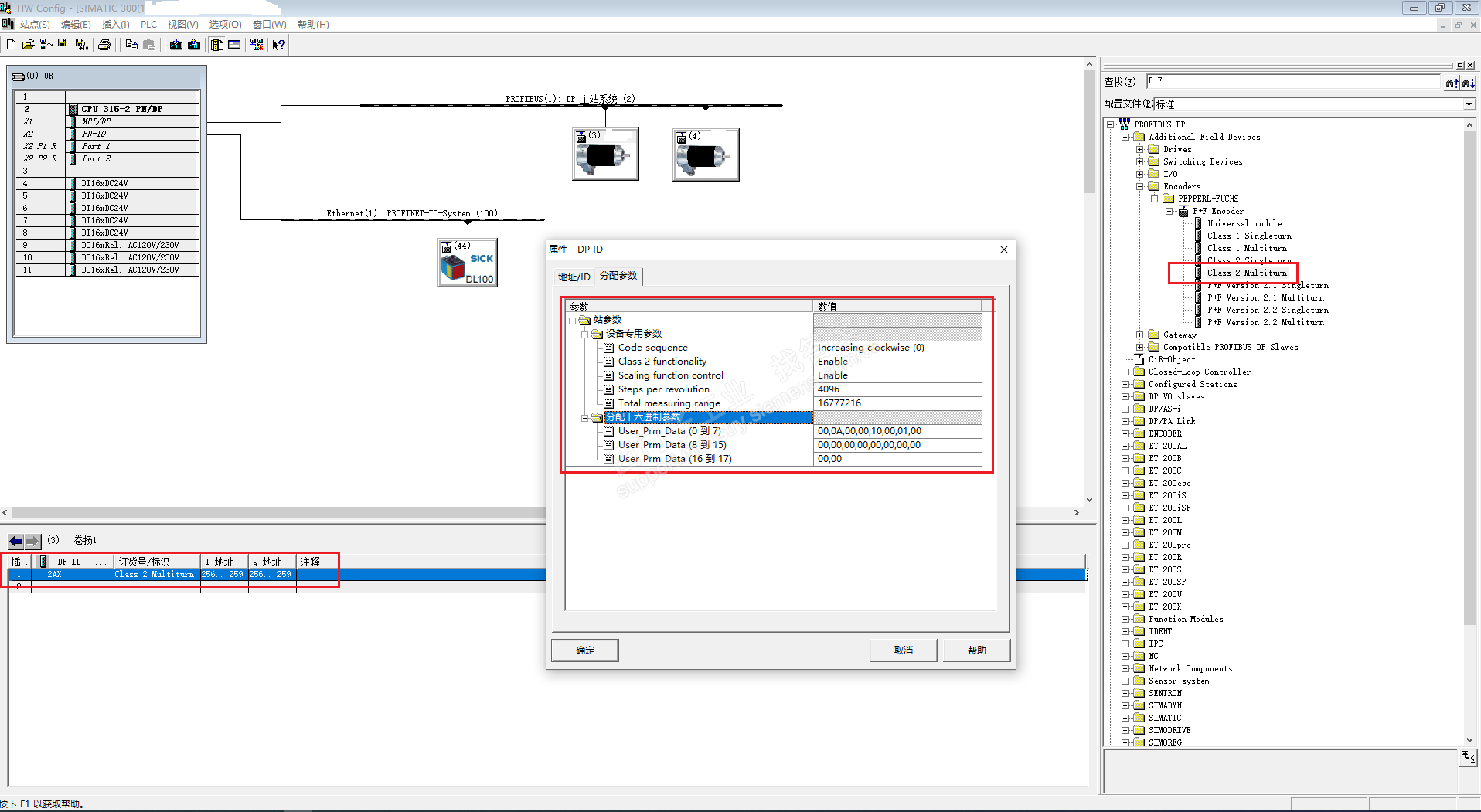Open the PLC menu
This screenshot has width=1481, height=812.
point(149,25)
